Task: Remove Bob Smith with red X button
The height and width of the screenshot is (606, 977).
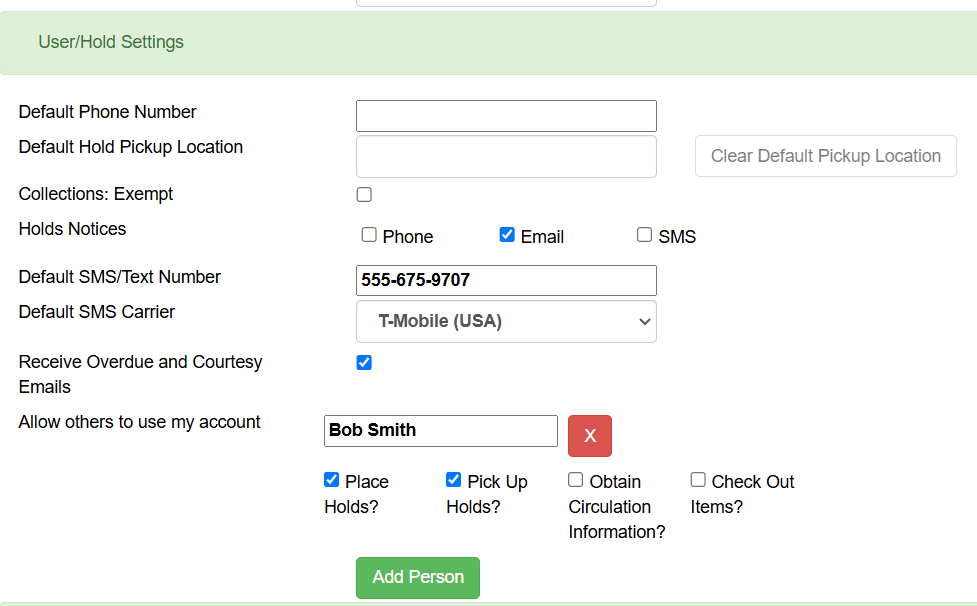Action: [589, 436]
